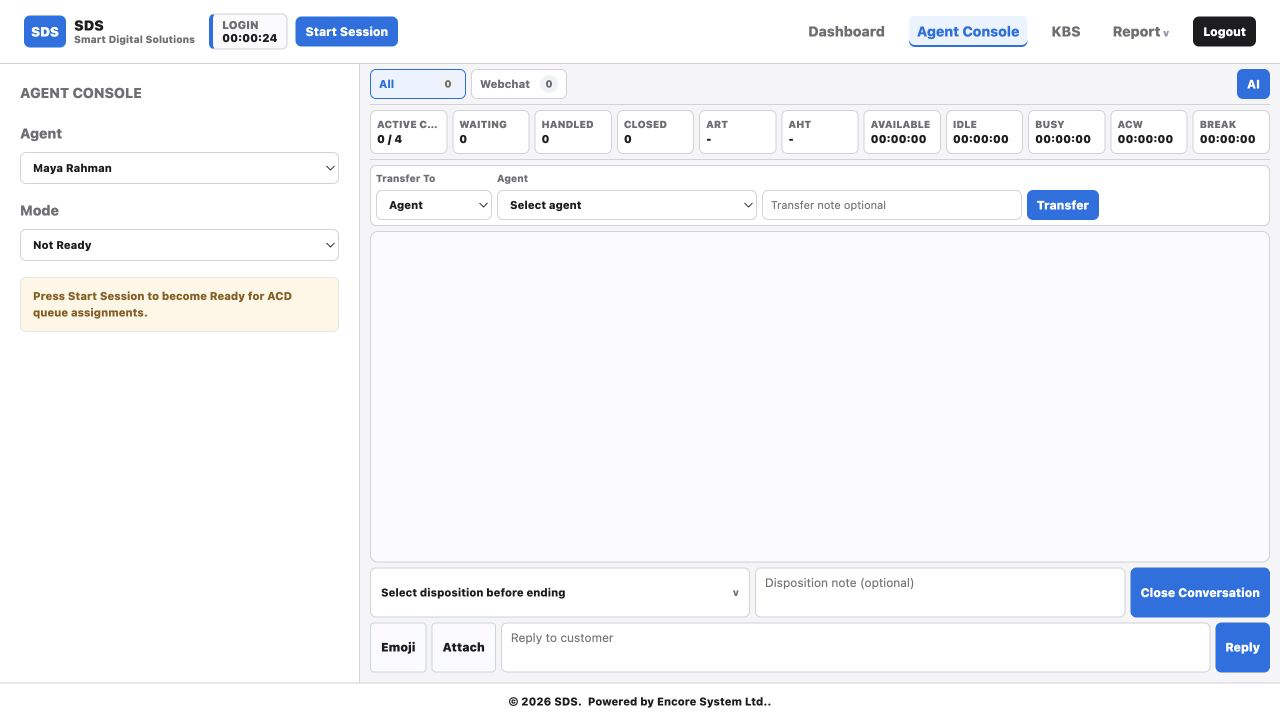Click the Handled stat card
Screen dimensions: 1280x720
573,132
